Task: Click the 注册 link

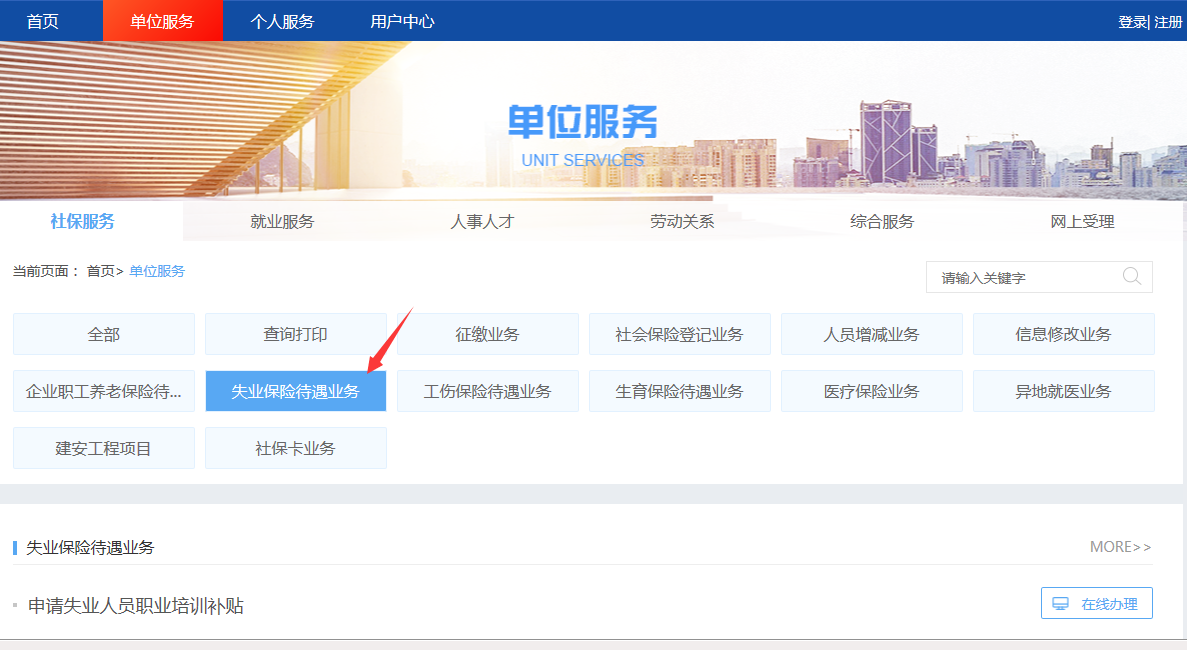Action: (x=1168, y=22)
